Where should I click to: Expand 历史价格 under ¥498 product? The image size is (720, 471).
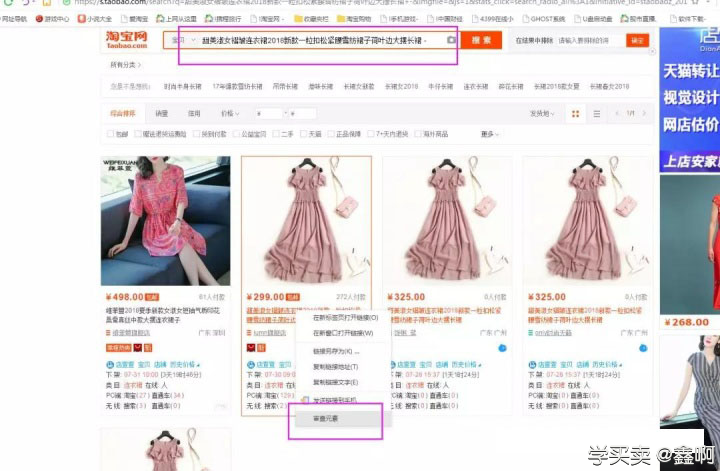[x=185, y=364]
